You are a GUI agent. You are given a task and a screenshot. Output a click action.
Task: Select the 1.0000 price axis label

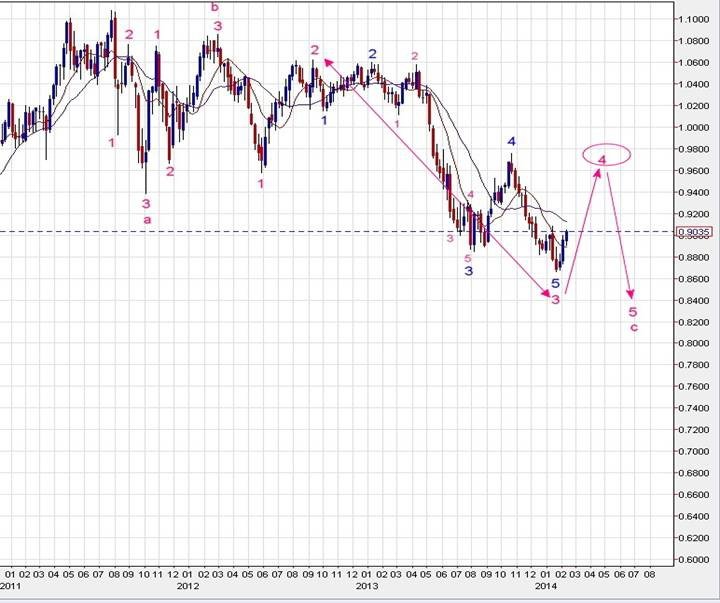[694, 127]
